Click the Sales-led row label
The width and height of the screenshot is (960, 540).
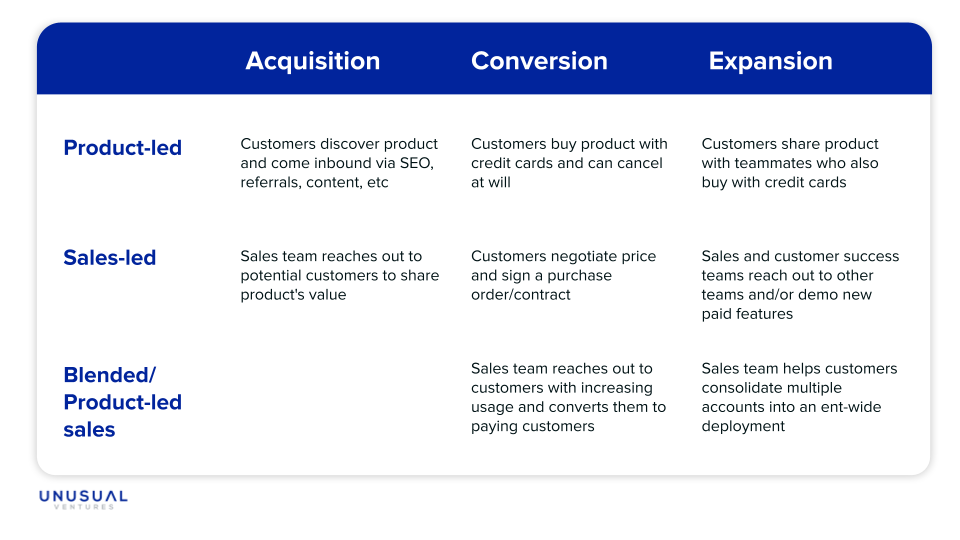point(110,257)
